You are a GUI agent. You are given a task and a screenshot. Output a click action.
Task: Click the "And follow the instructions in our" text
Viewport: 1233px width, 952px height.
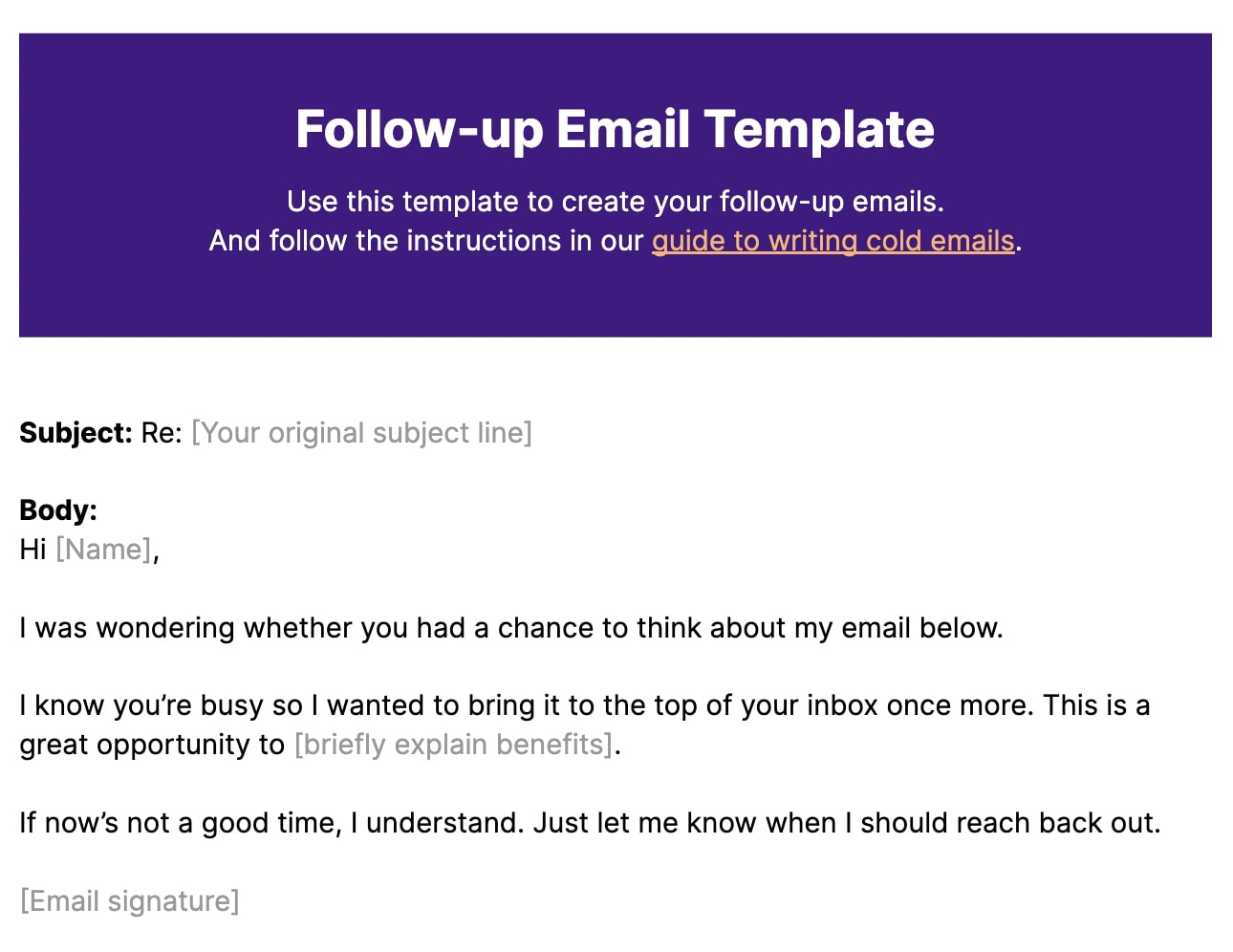[426, 241]
